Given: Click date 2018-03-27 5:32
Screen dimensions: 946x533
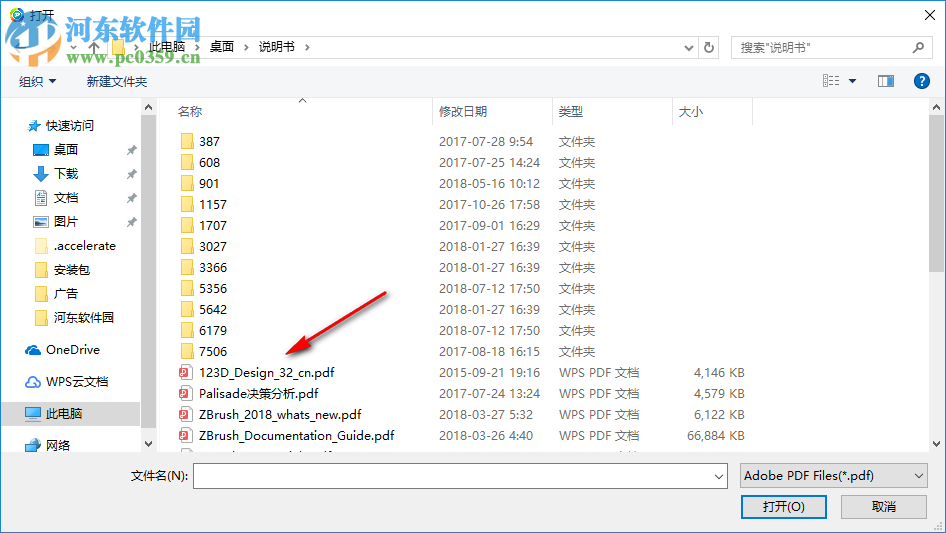Looking at the screenshot, I should point(486,415).
